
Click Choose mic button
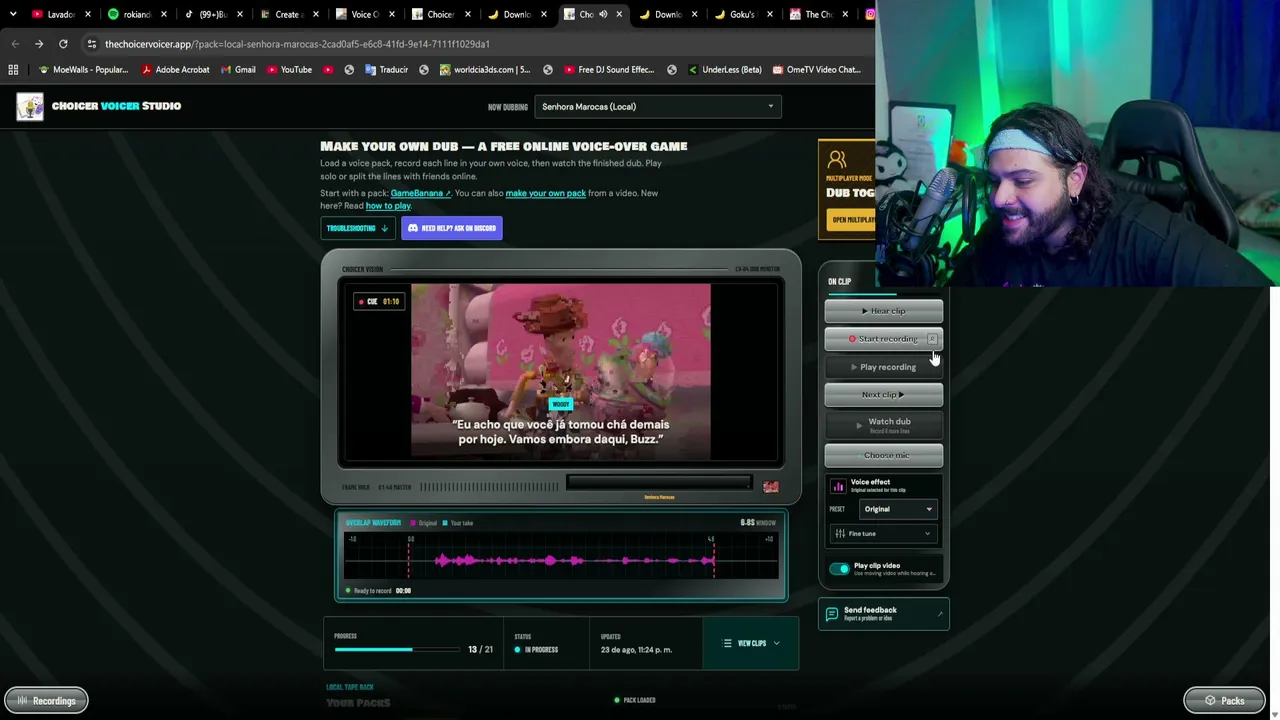click(883, 455)
